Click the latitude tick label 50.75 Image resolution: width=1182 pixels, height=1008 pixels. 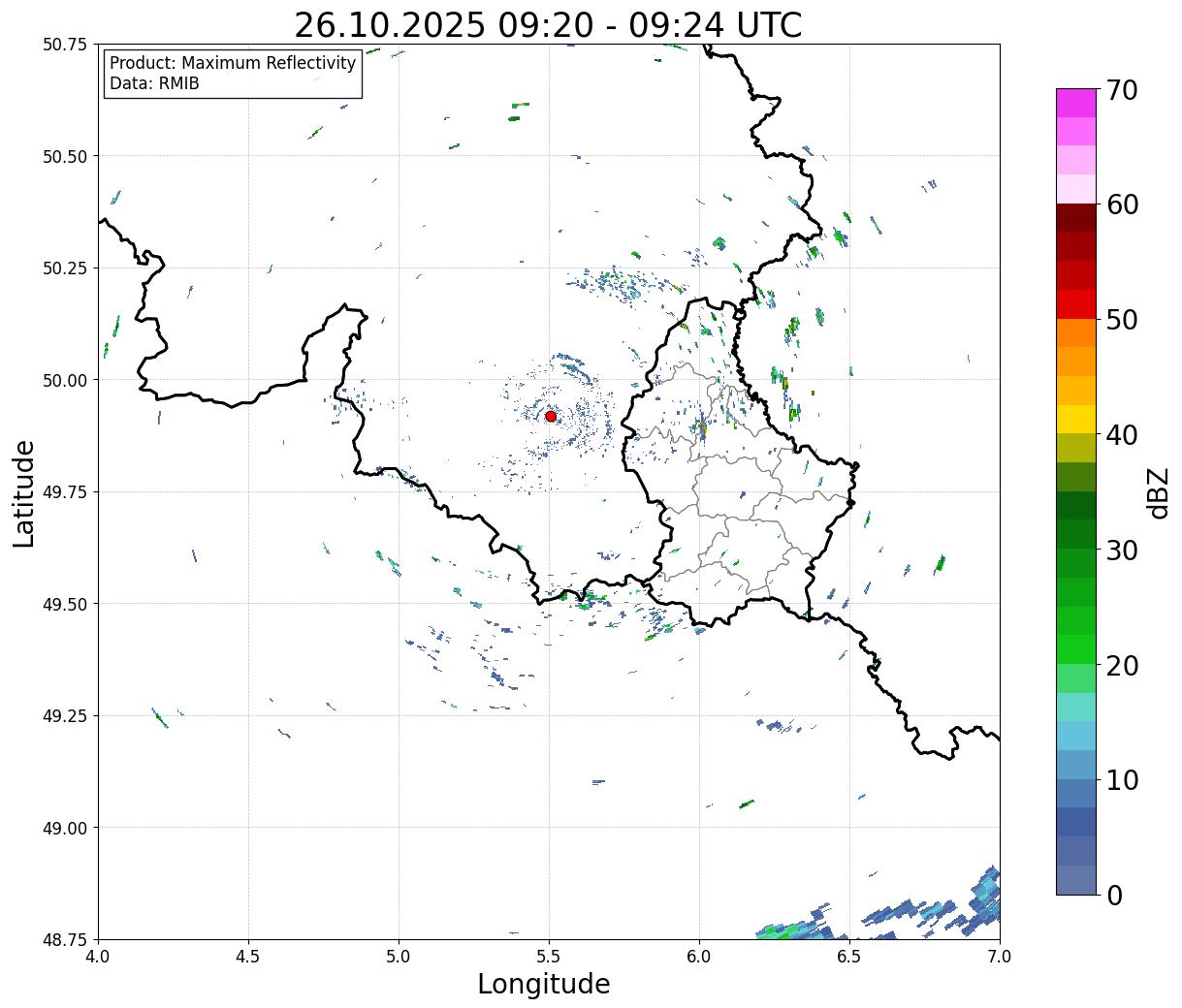click(64, 45)
